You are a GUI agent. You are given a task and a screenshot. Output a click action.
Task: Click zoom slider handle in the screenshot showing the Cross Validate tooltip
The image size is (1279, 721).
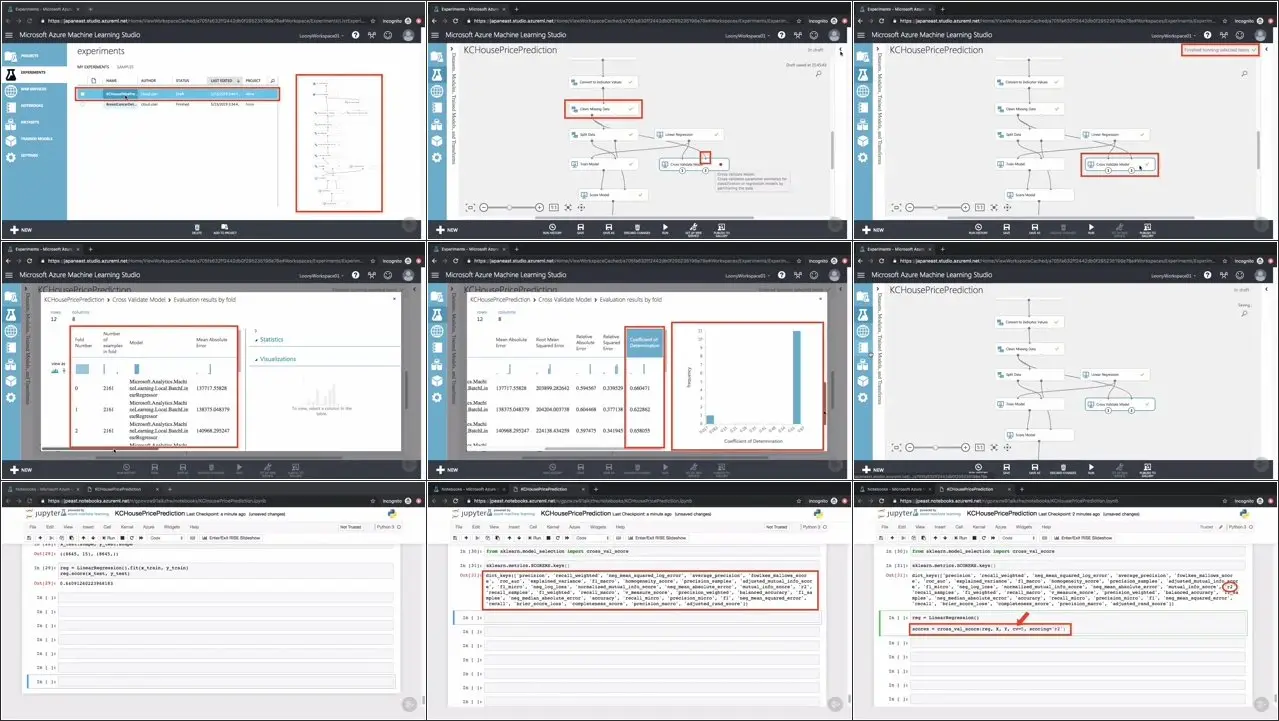pos(509,207)
